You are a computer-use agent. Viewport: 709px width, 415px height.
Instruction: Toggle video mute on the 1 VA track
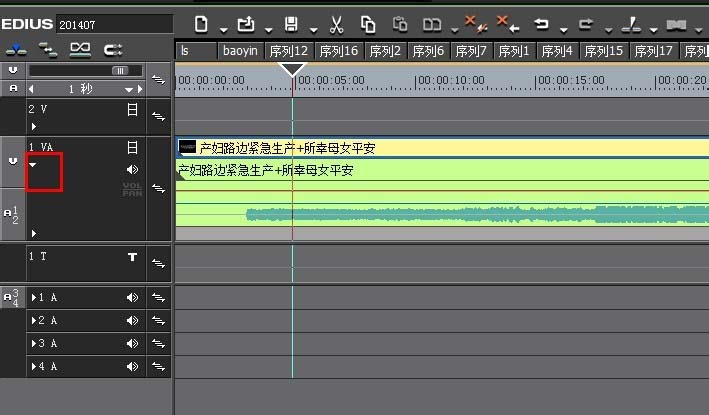132,147
